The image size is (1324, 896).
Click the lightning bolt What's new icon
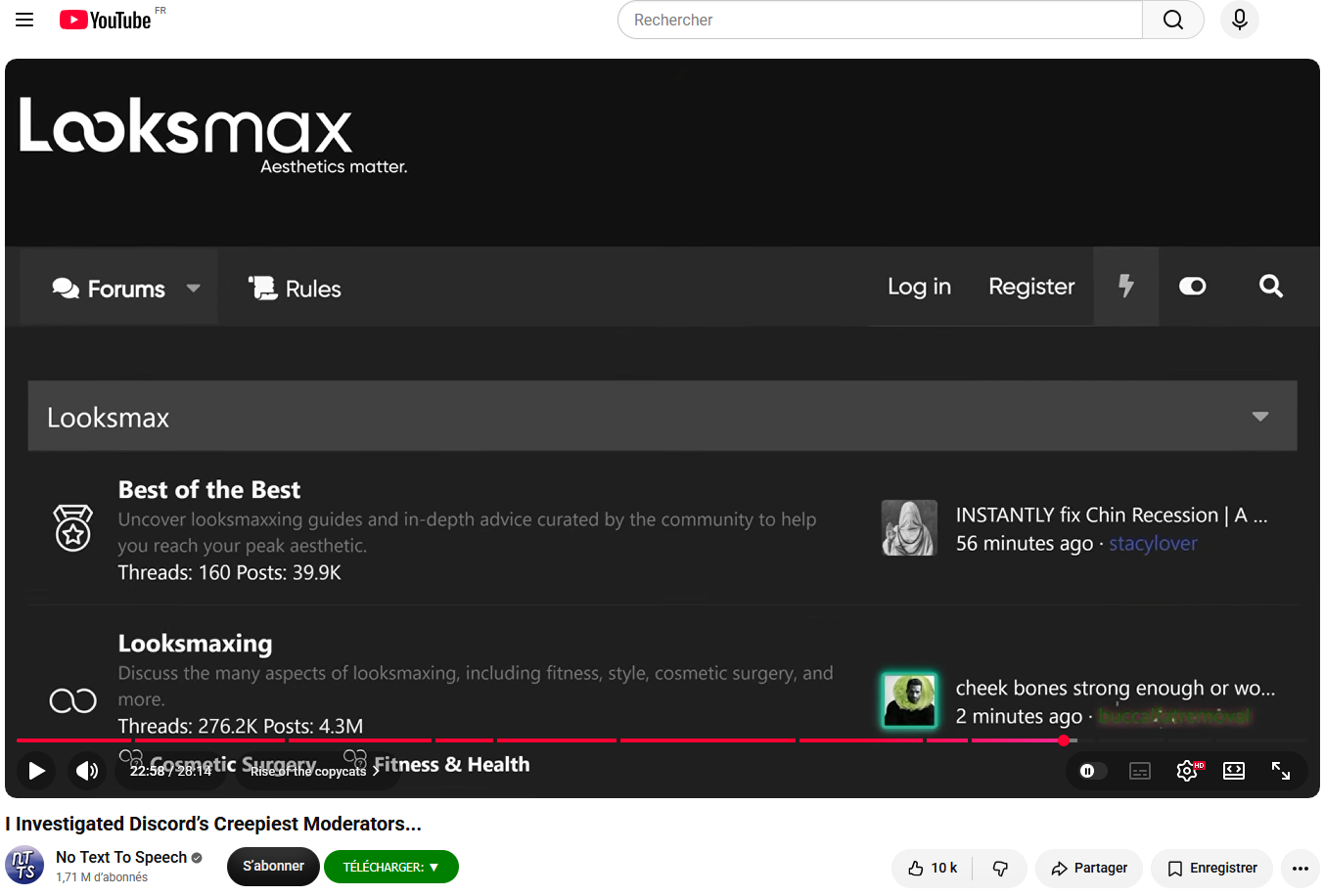point(1126,286)
